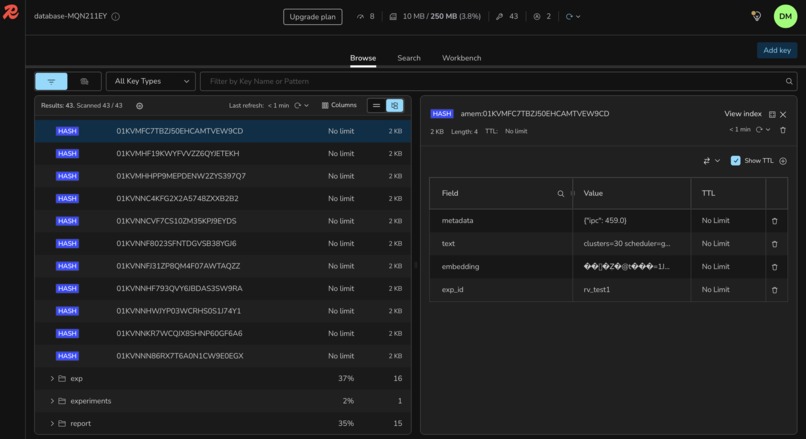Switch key list to tree view
The height and width of the screenshot is (439, 806).
[394, 105]
